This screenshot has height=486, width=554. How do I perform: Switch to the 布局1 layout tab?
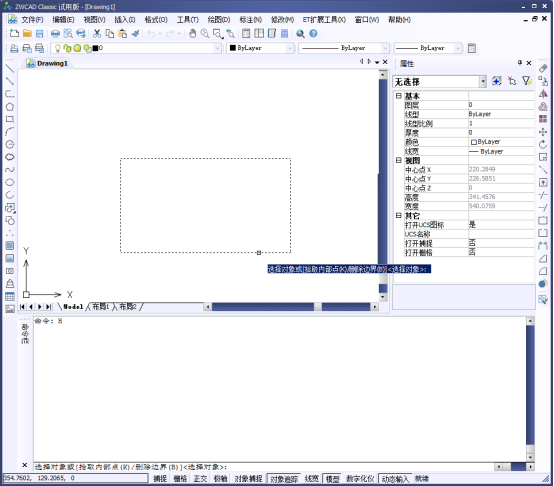pos(101,307)
